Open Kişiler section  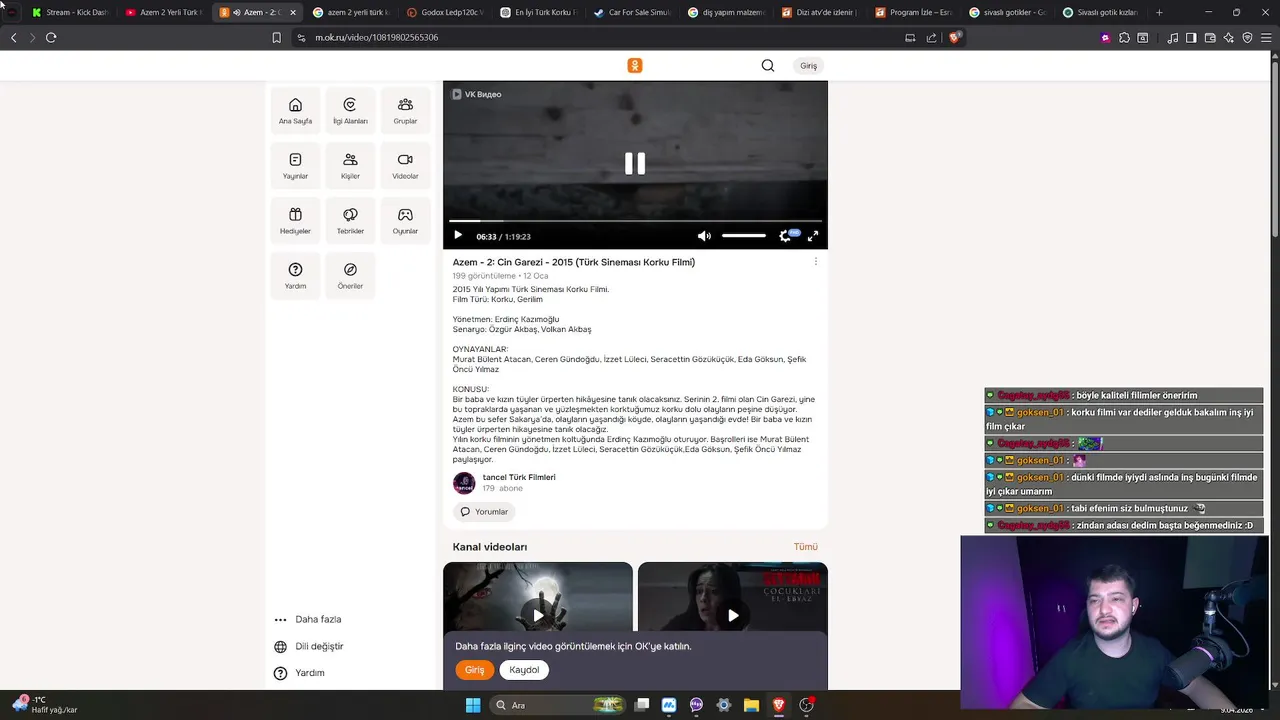(x=350, y=166)
